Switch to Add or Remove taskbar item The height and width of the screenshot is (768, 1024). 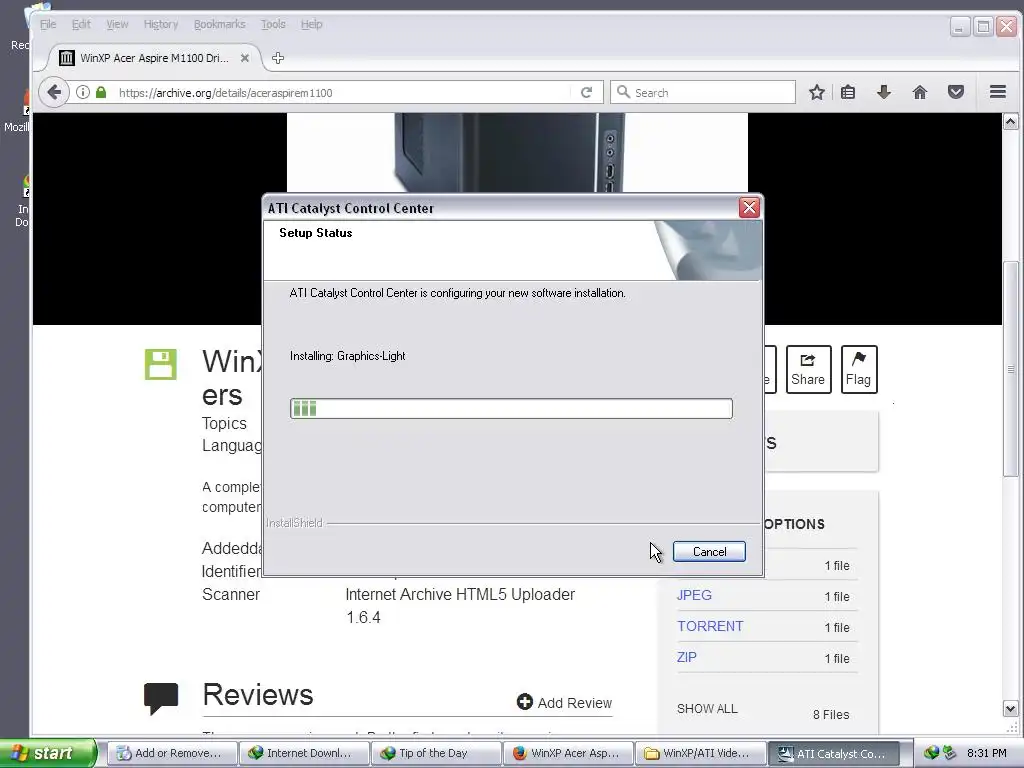click(171, 753)
